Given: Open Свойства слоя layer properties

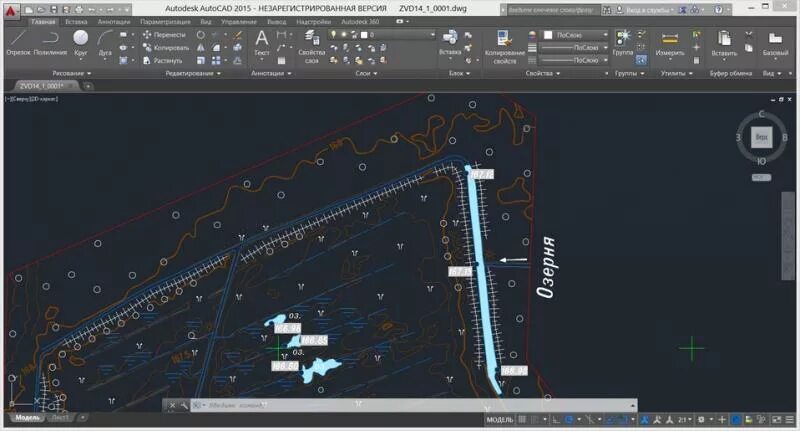Looking at the screenshot, I should tap(311, 46).
